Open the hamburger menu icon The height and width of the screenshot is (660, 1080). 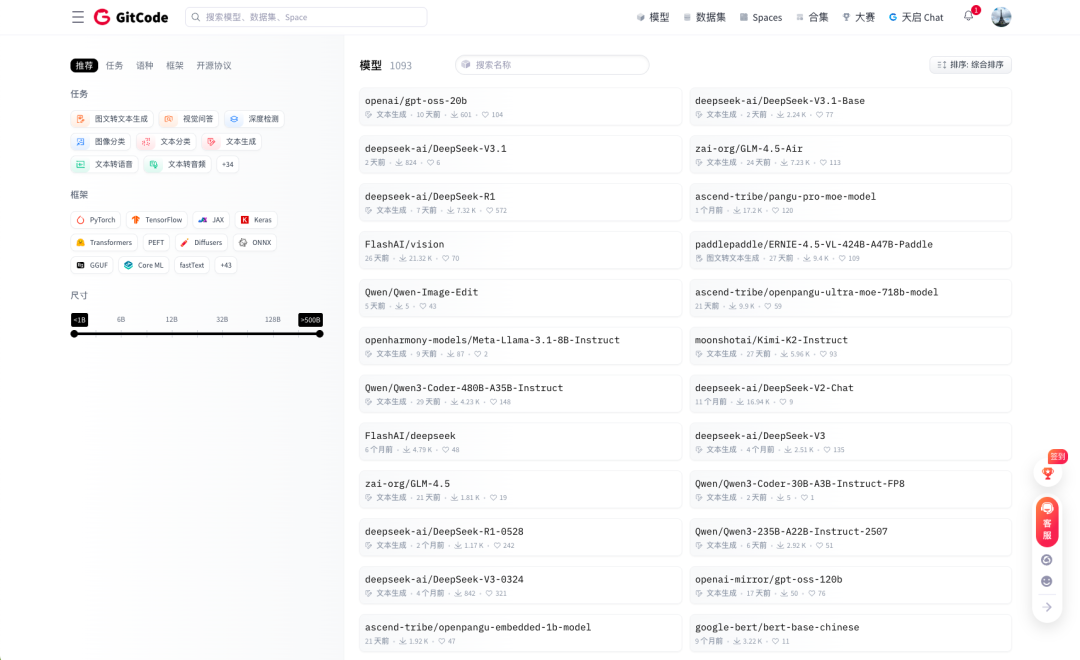pyautogui.click(x=78, y=17)
